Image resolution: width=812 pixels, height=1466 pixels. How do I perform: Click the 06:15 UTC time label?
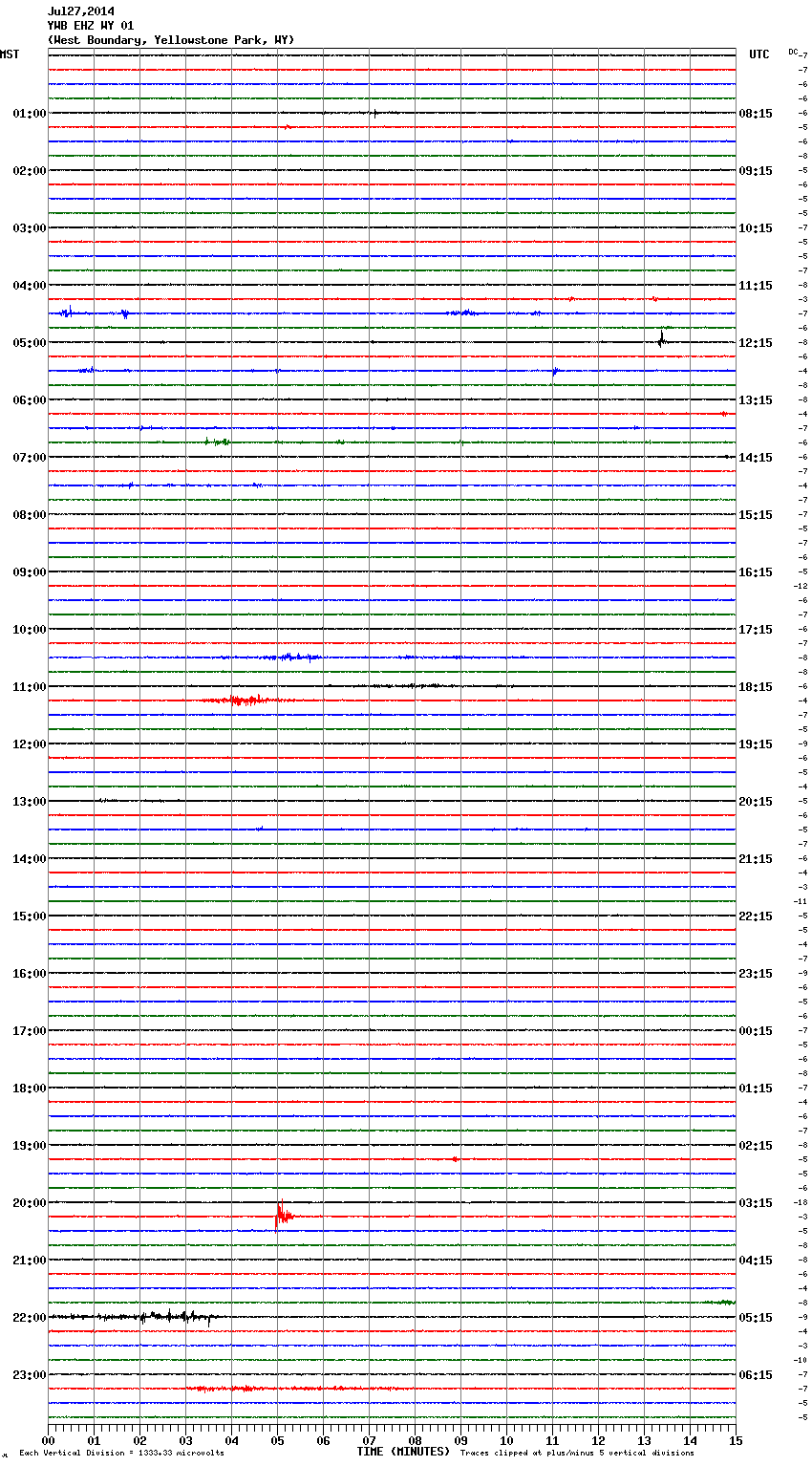(x=756, y=1375)
